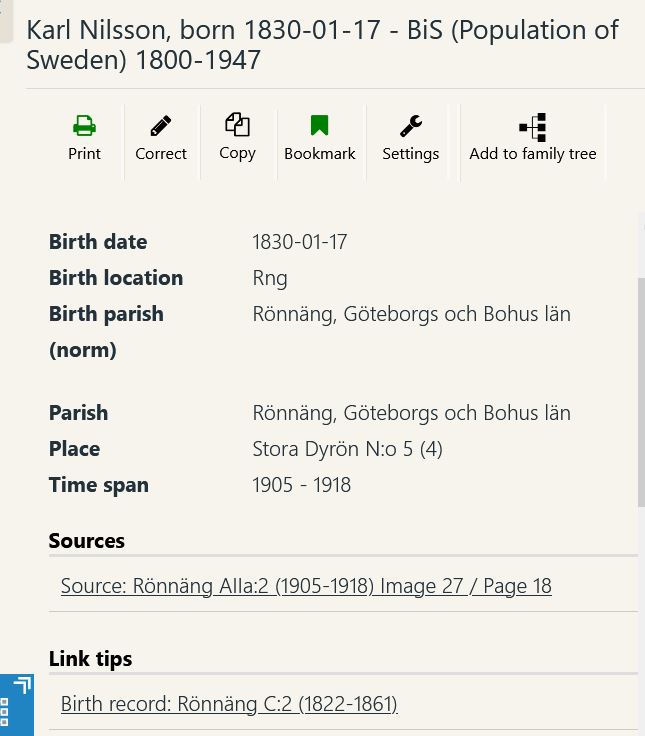Choose Add to family tree label
Image resolution: width=645 pixels, height=736 pixels.
coord(533,154)
